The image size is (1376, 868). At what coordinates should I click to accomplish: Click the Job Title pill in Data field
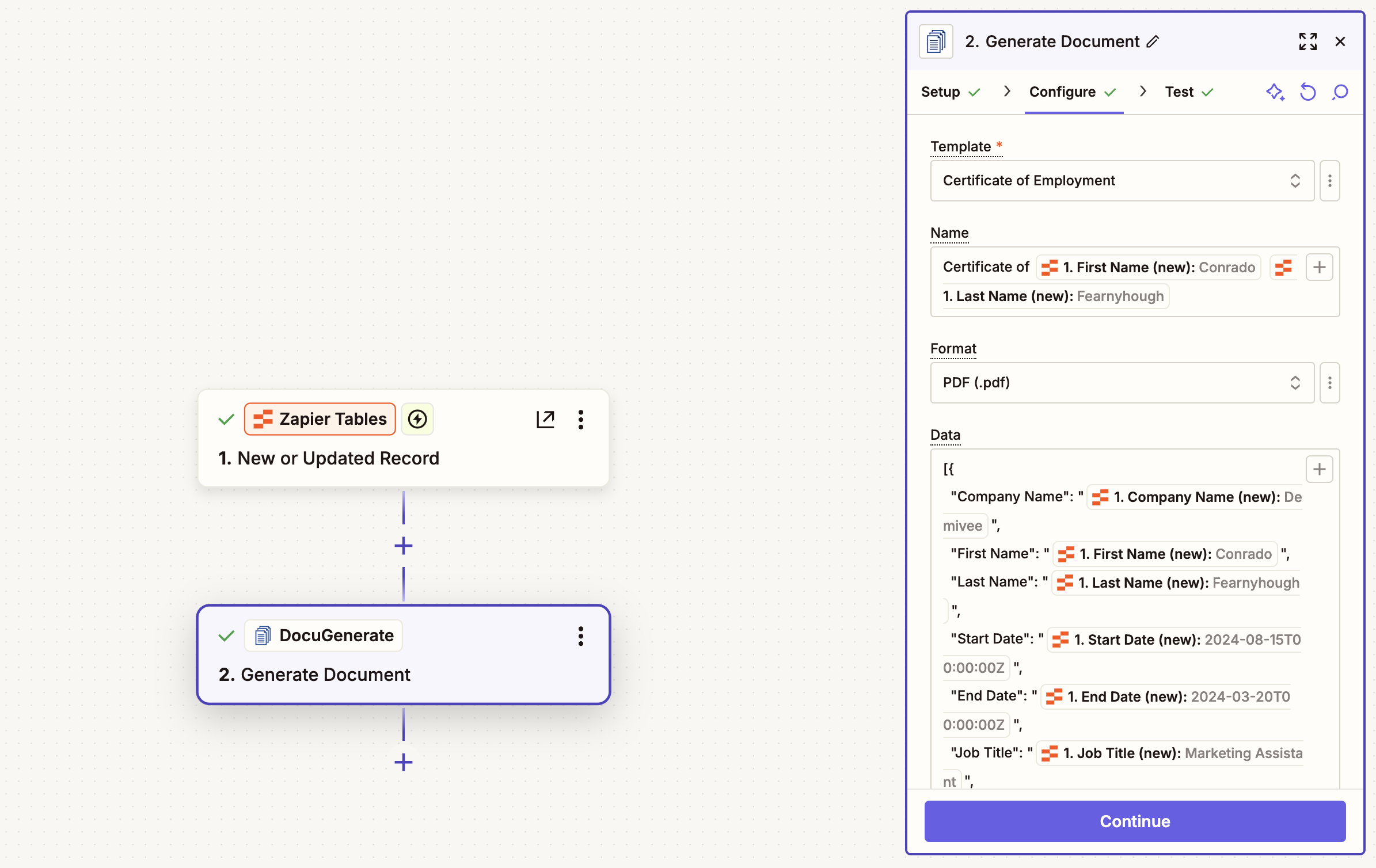[x=1169, y=753]
